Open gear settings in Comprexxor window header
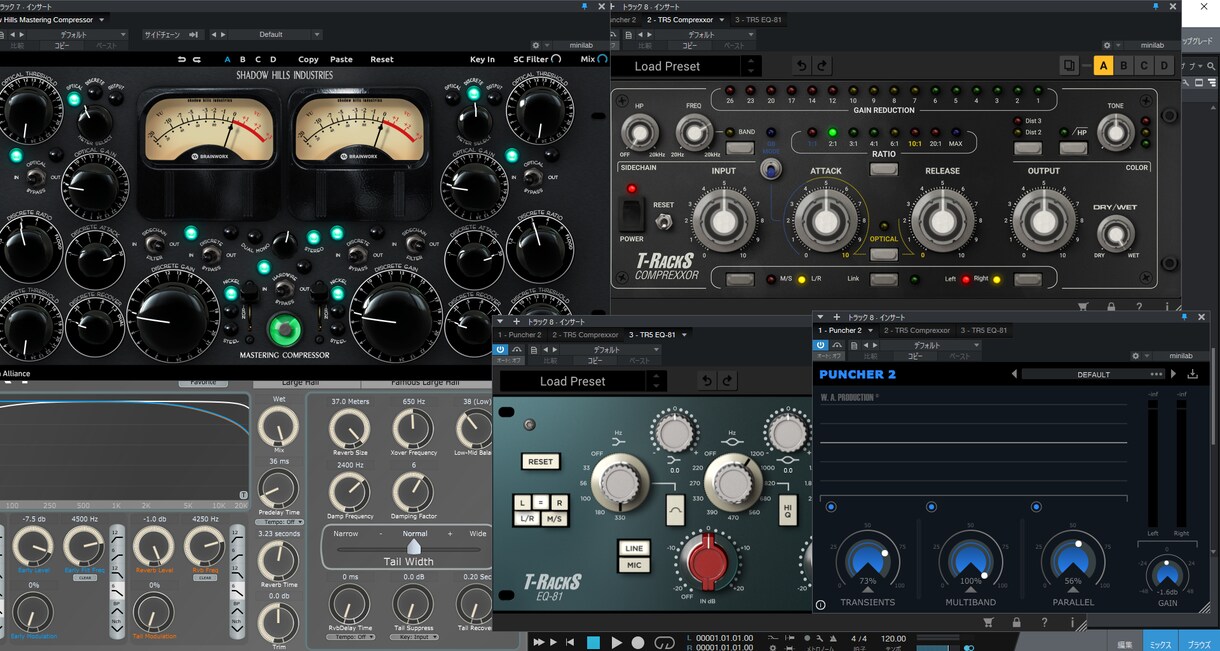Image resolution: width=1220 pixels, height=651 pixels. (1107, 45)
